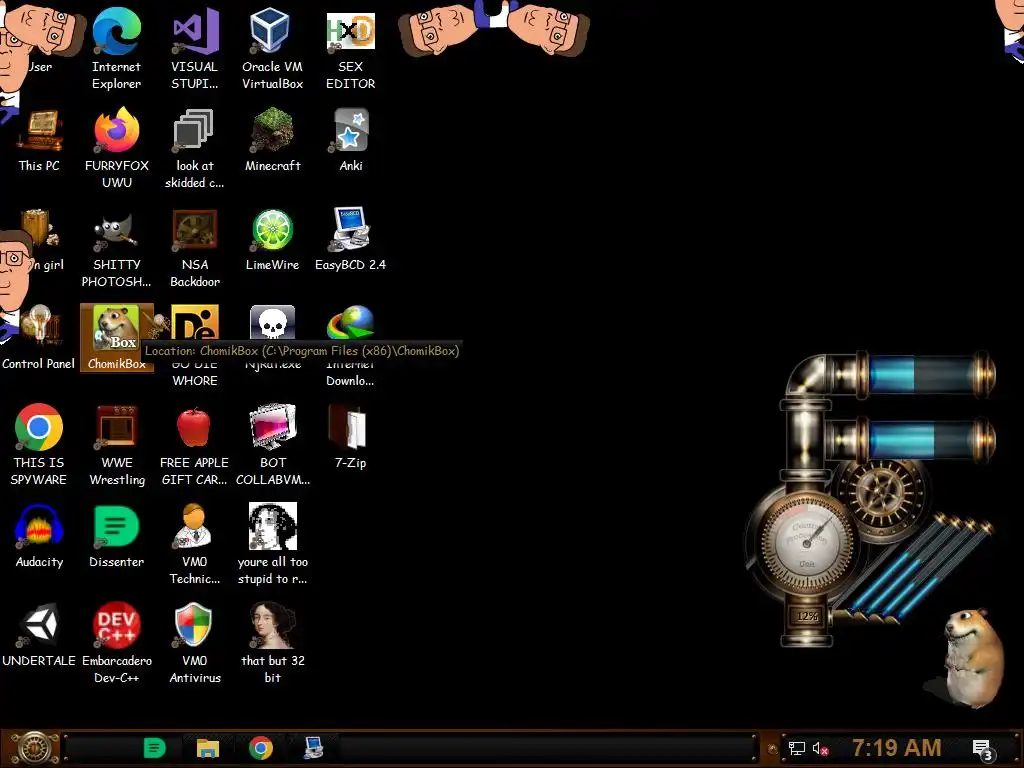Click the computer icon in the taskbar

coord(314,748)
